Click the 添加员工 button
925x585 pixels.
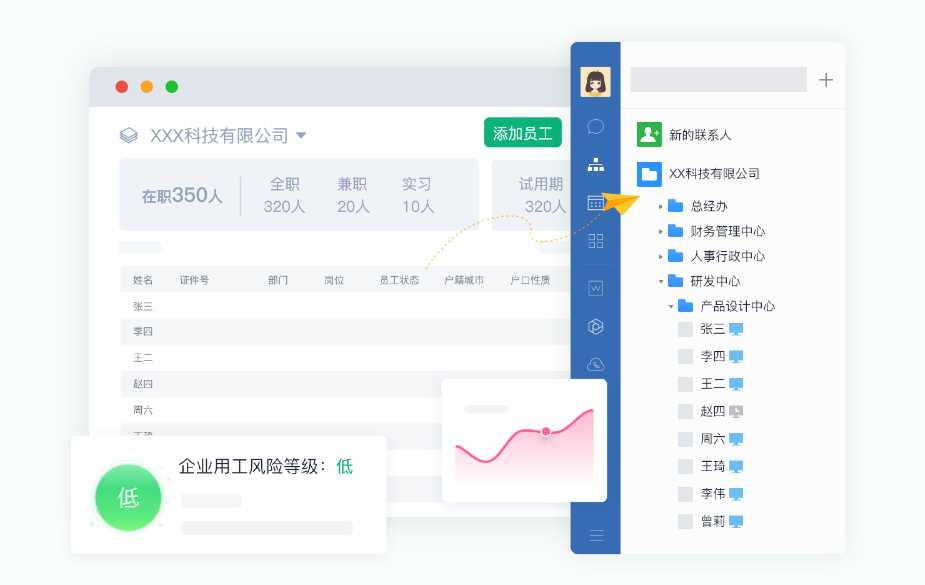[x=522, y=134]
